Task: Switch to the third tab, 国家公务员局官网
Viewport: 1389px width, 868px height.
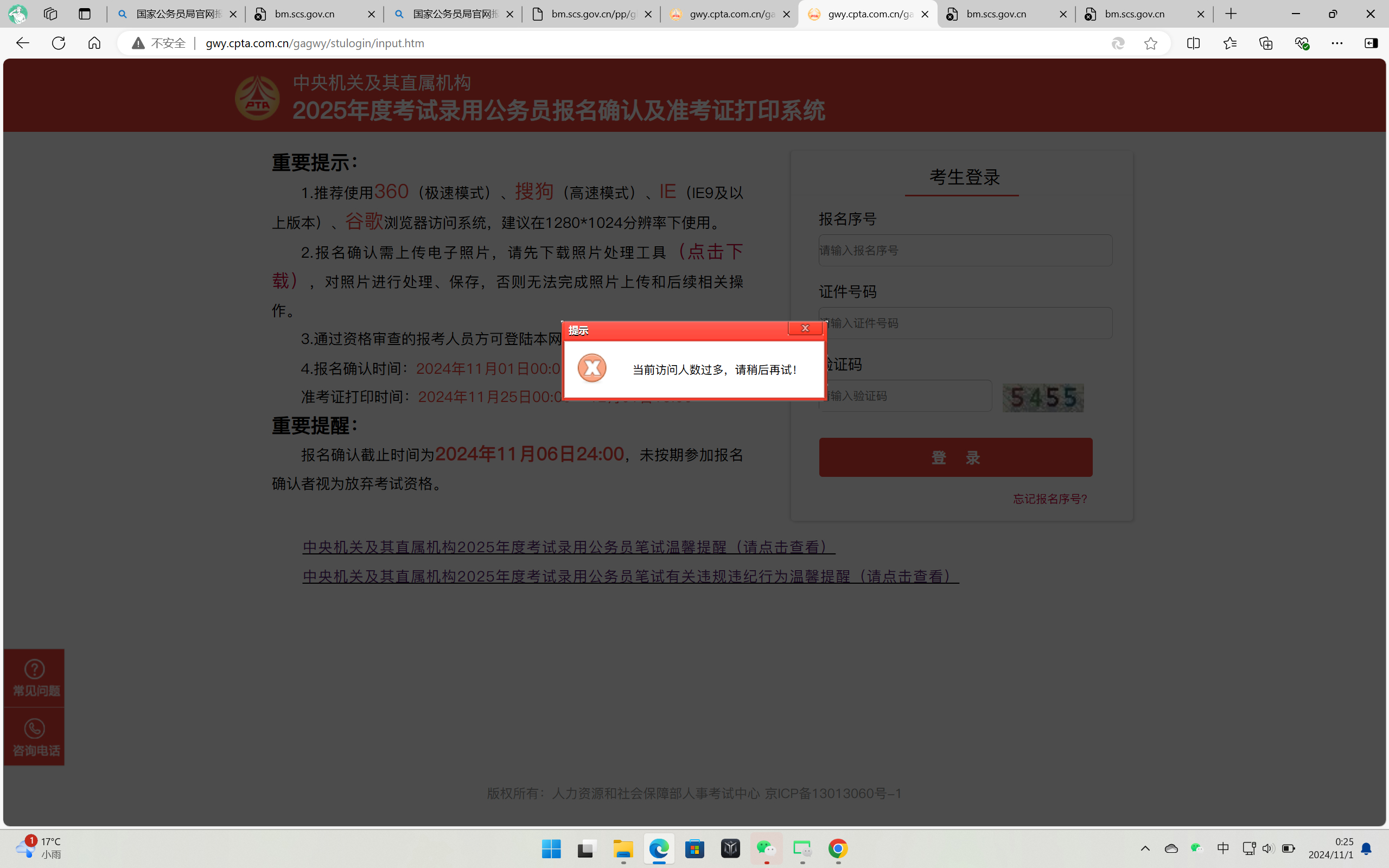Action: coord(453,14)
